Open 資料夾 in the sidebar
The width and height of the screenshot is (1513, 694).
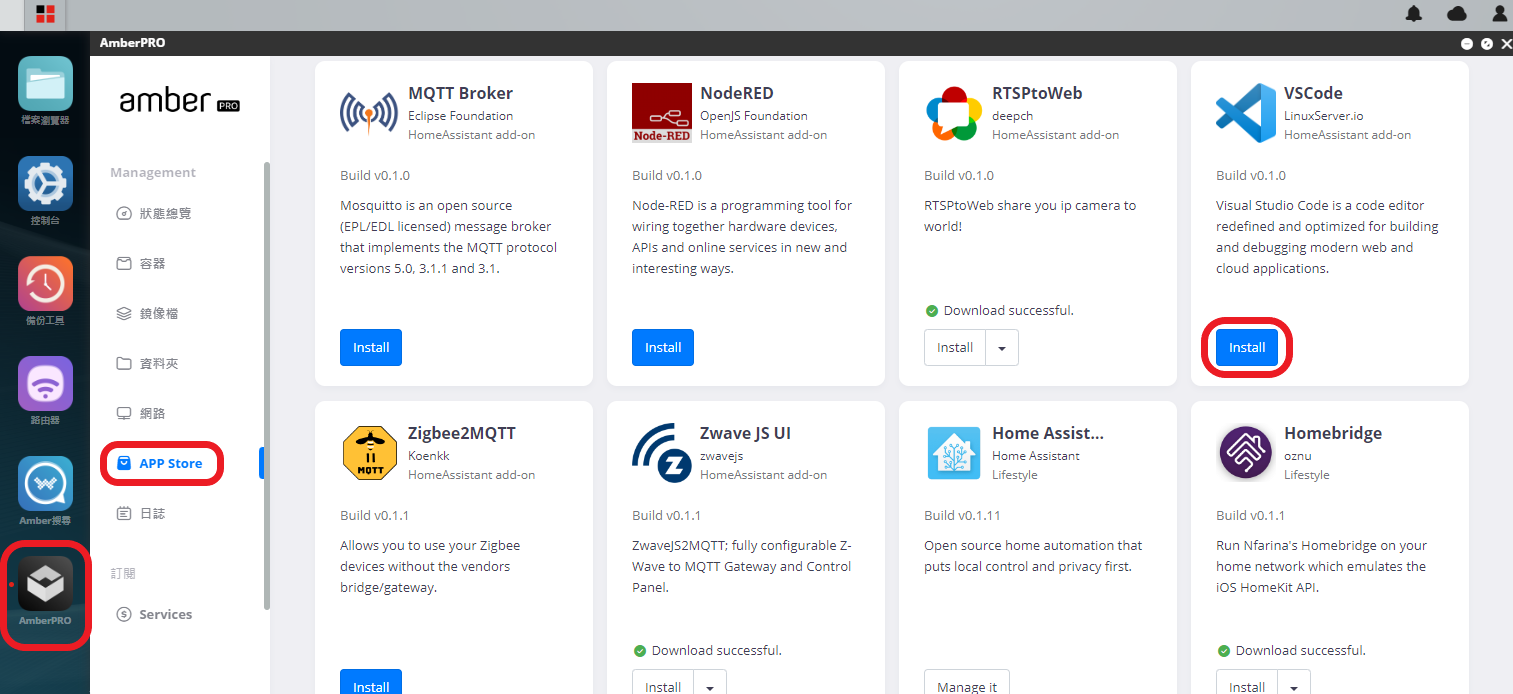click(x=147, y=363)
